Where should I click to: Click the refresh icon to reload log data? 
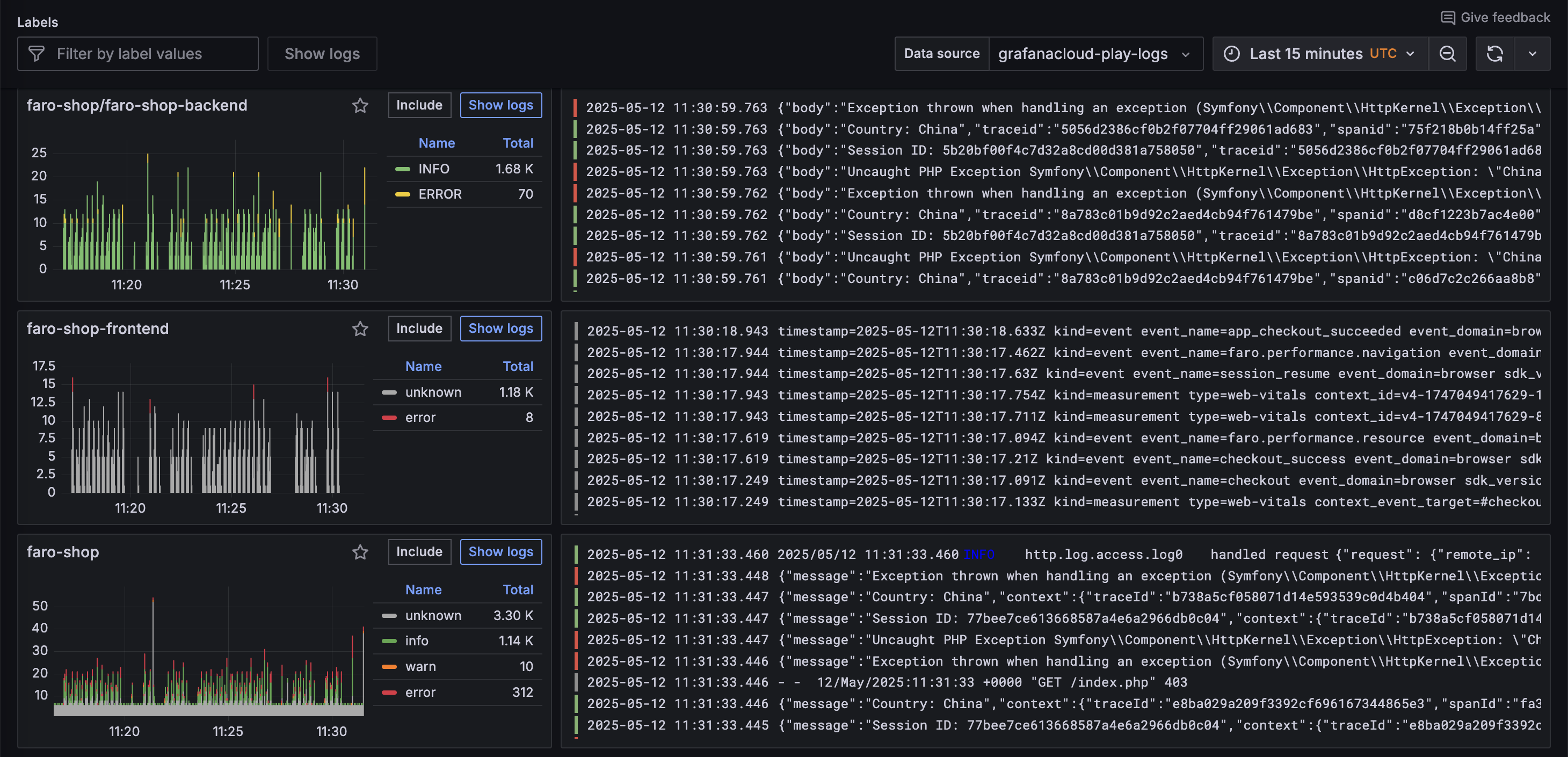[x=1496, y=54]
